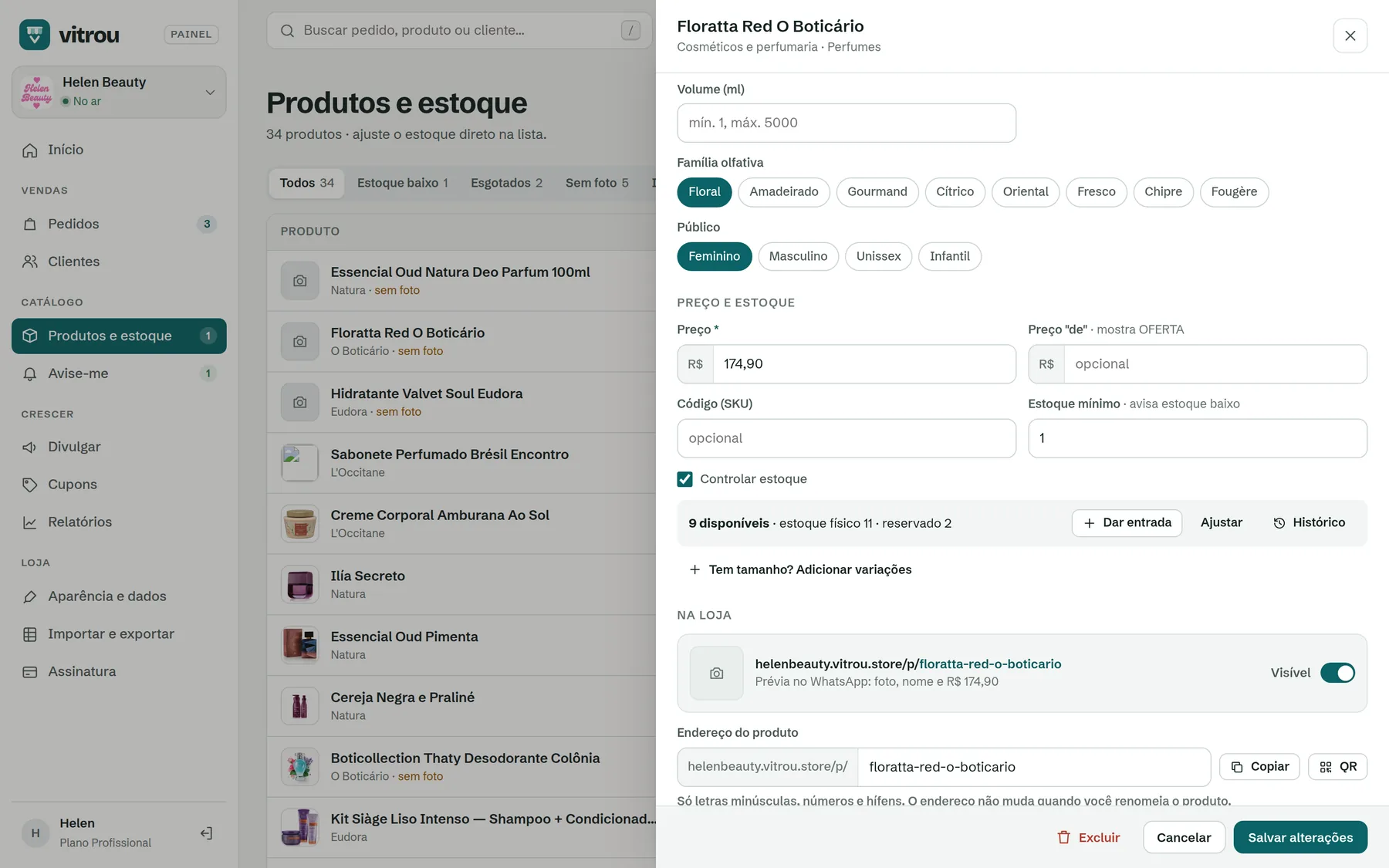The width and height of the screenshot is (1389, 868).
Task: Switch to Sem foto tab
Action: (x=596, y=183)
